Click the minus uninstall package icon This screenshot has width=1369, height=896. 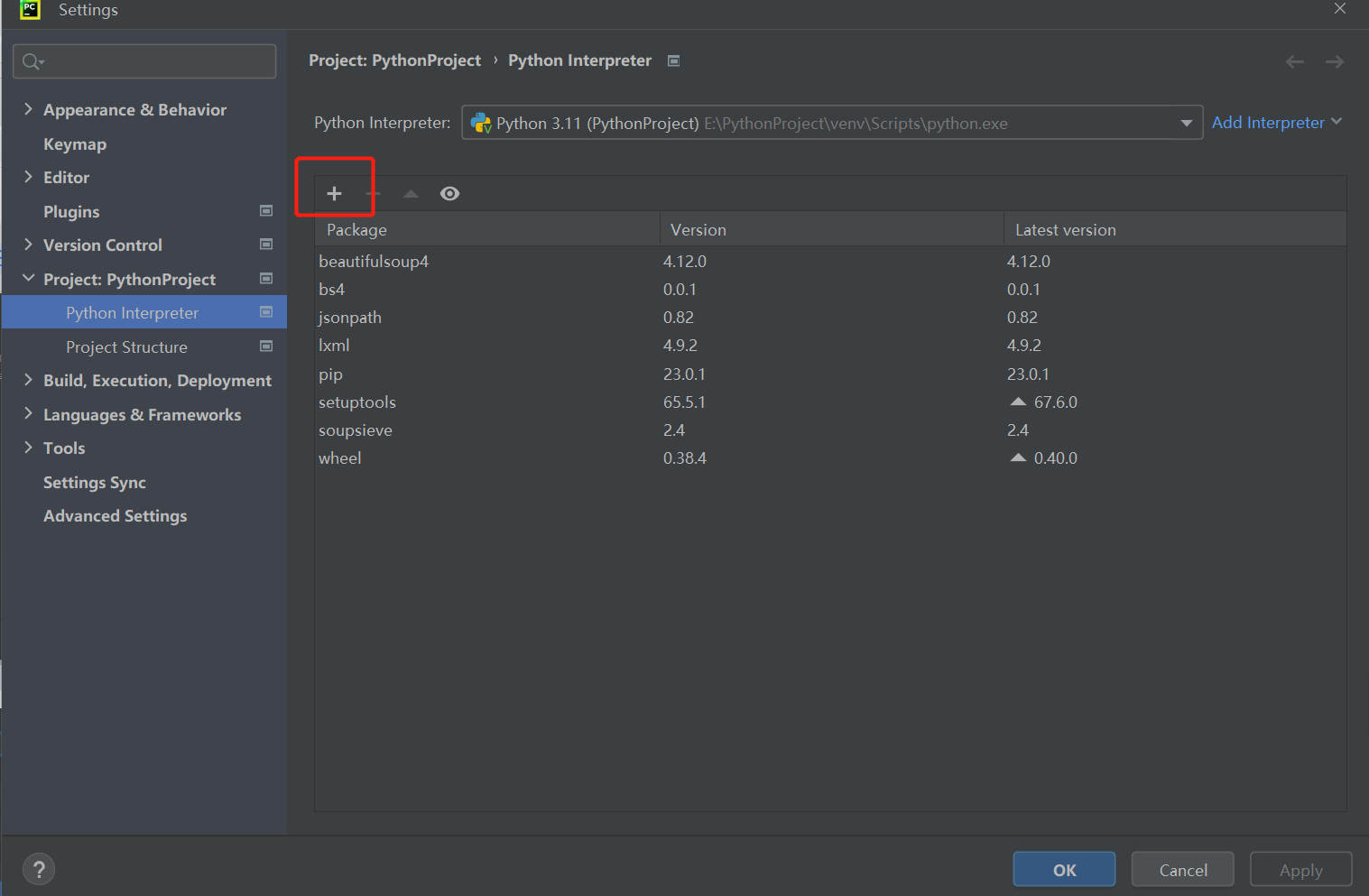pos(373,193)
